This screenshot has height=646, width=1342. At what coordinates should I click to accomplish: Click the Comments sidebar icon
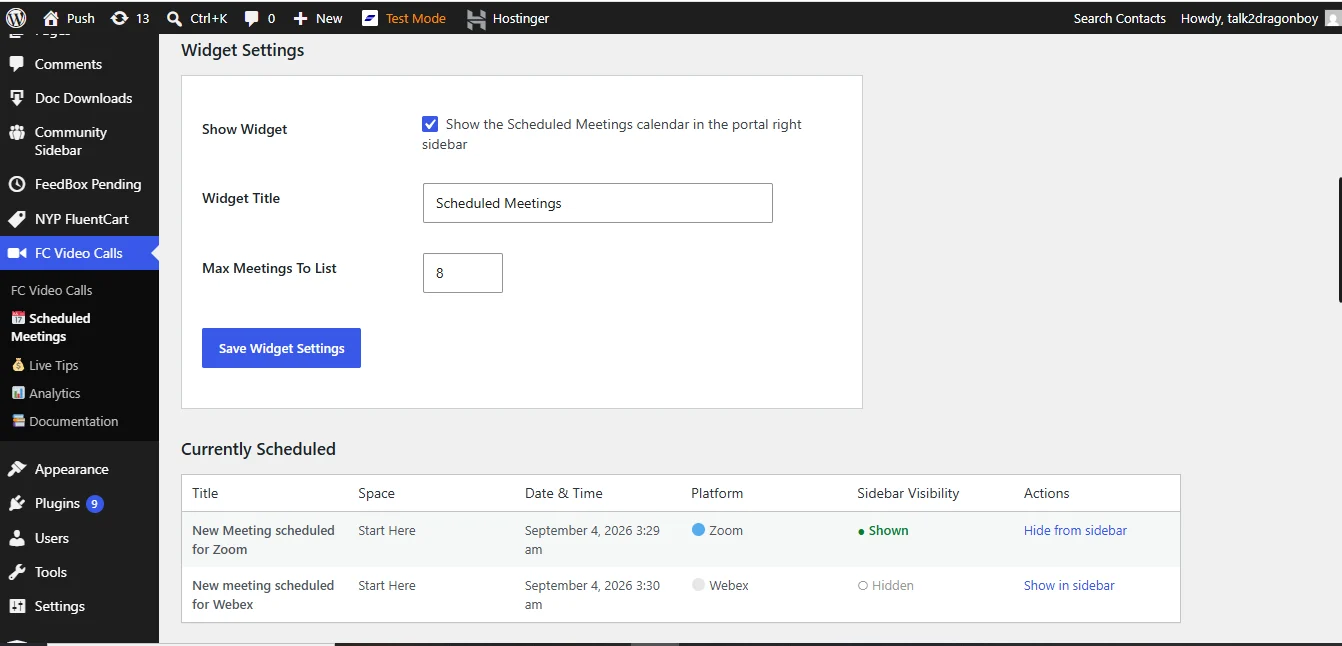click(16, 64)
